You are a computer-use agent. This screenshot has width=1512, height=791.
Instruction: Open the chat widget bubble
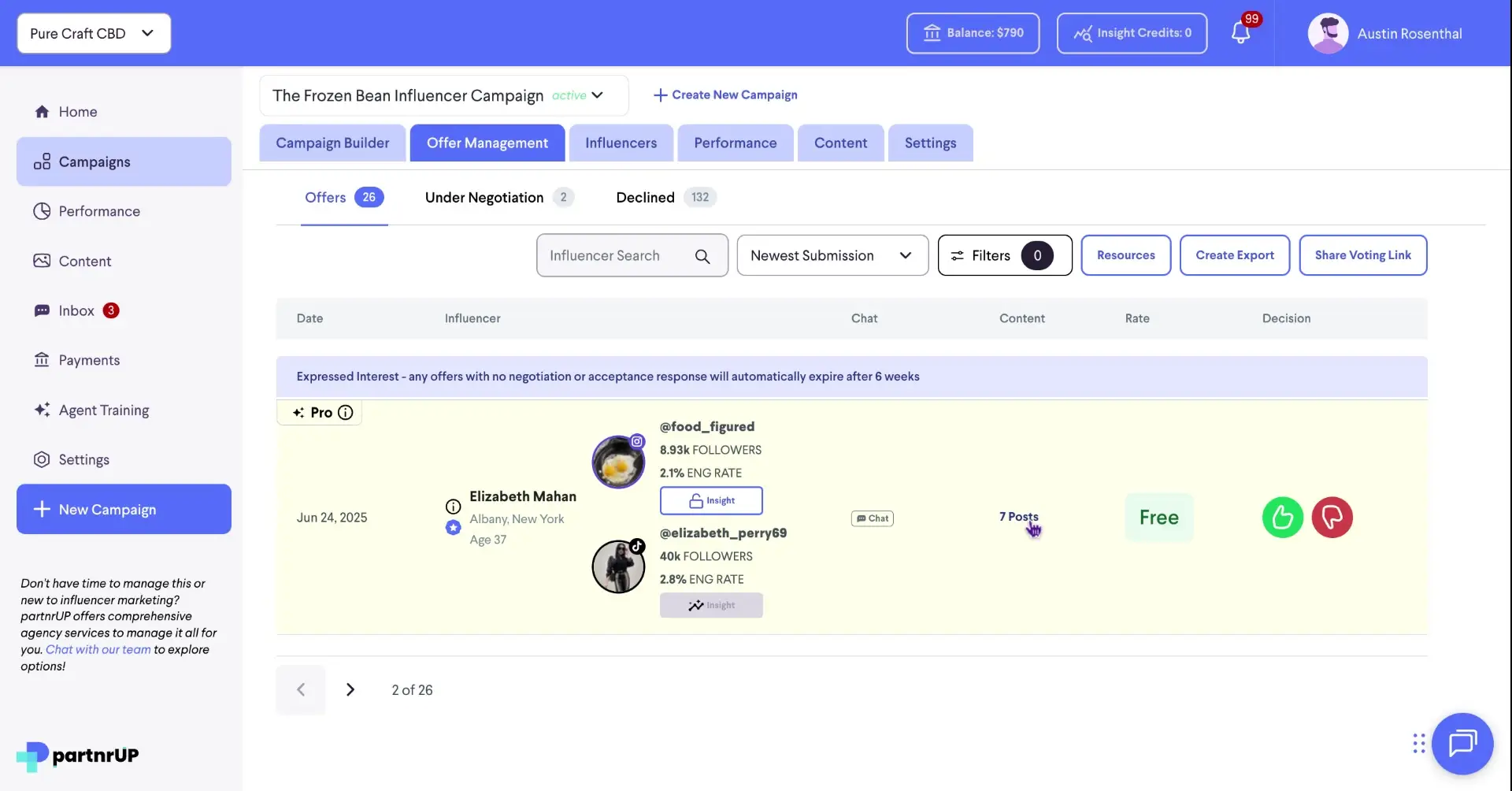1462,744
